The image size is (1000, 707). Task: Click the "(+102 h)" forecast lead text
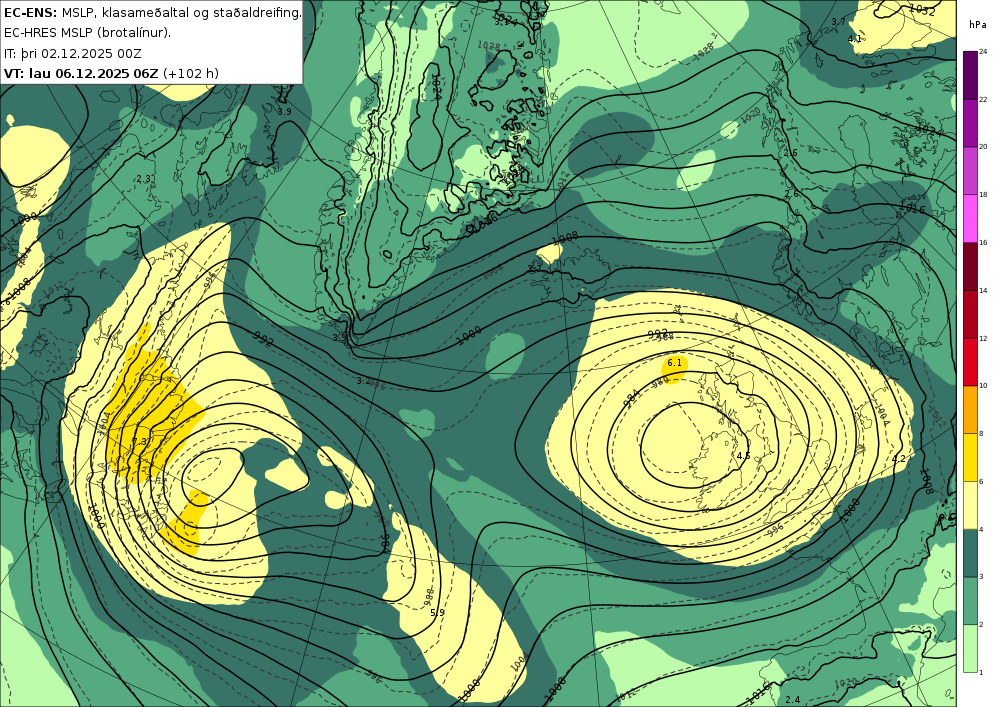point(191,73)
